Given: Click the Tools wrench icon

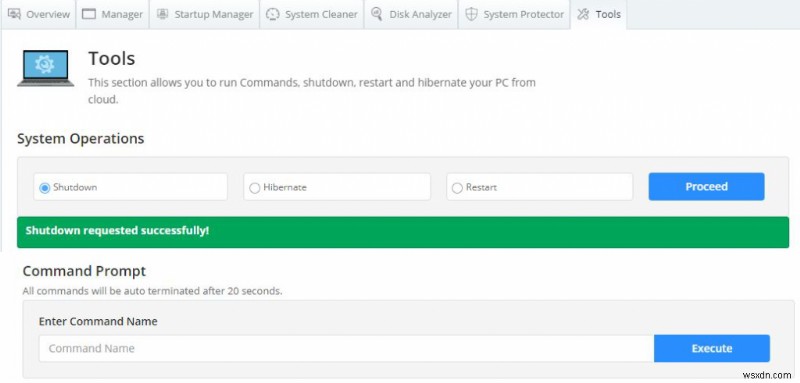Looking at the screenshot, I should 583,14.
